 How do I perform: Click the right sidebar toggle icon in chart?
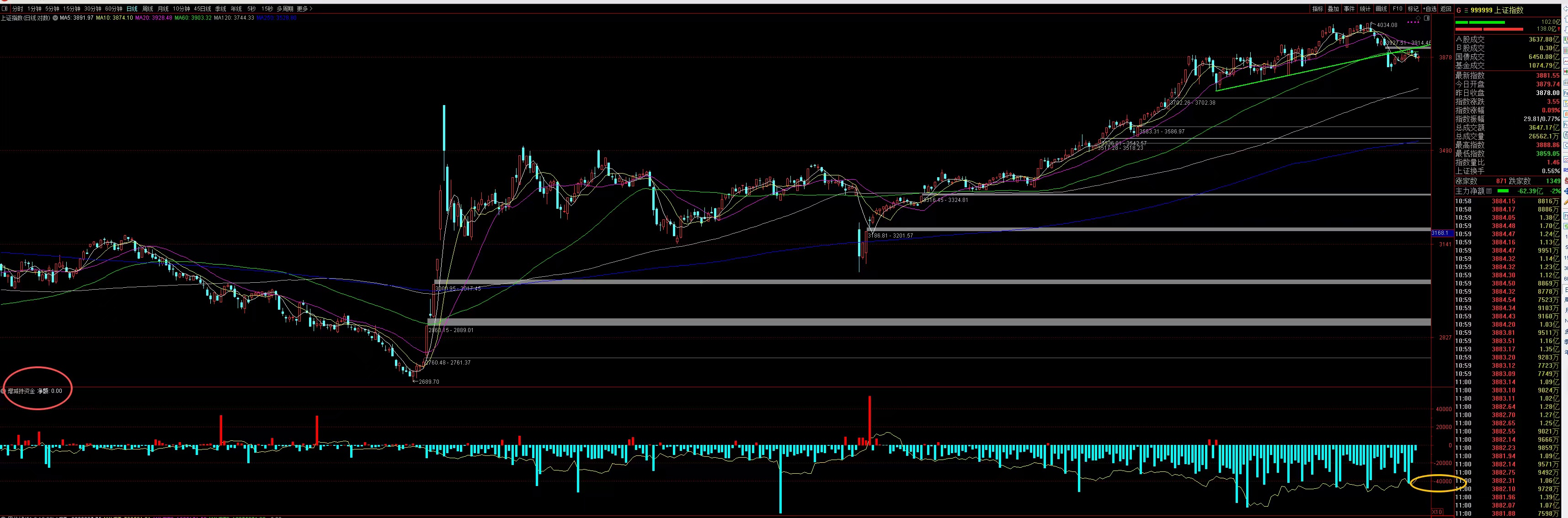1427,18
